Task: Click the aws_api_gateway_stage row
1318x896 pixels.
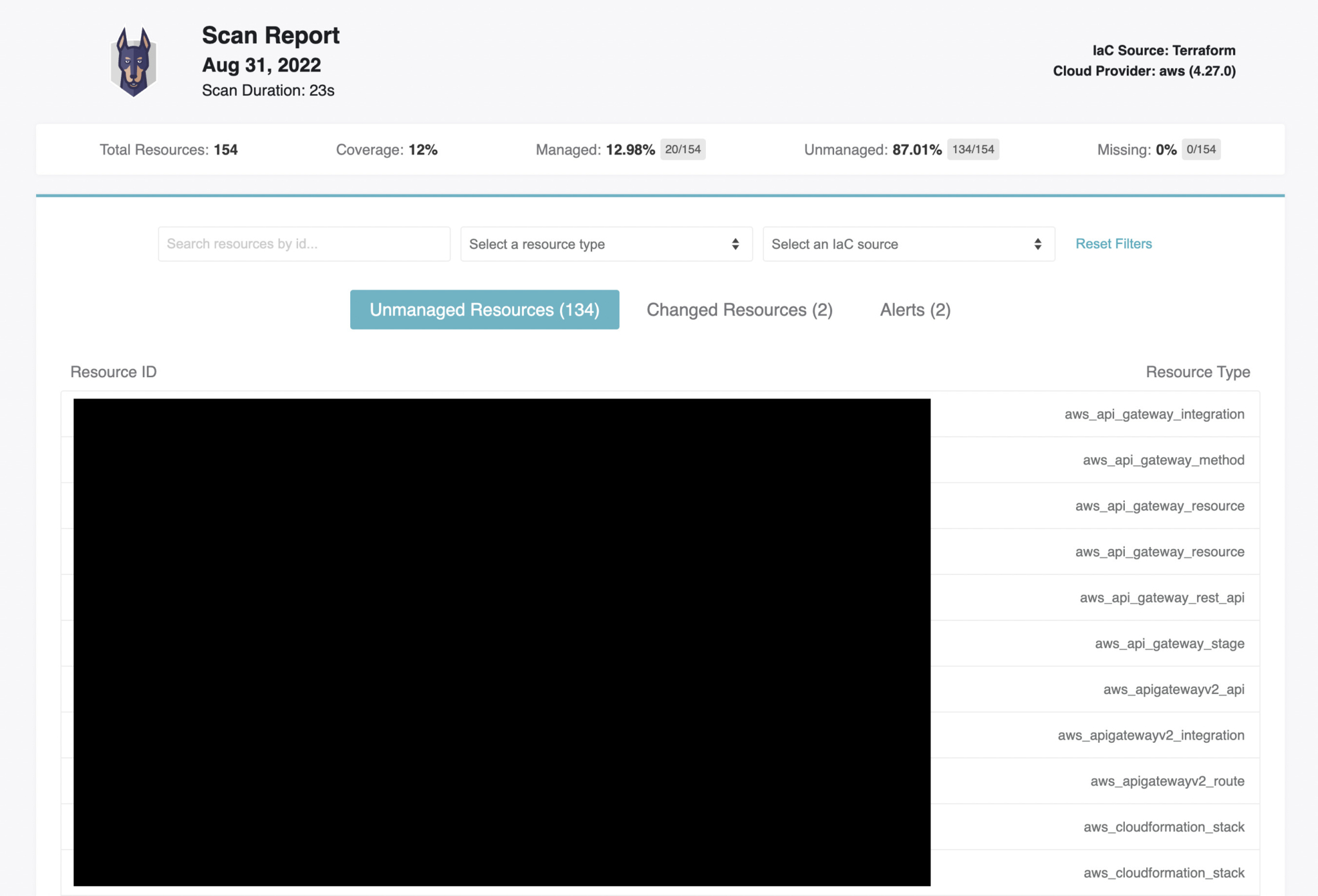Action: [x=1169, y=644]
